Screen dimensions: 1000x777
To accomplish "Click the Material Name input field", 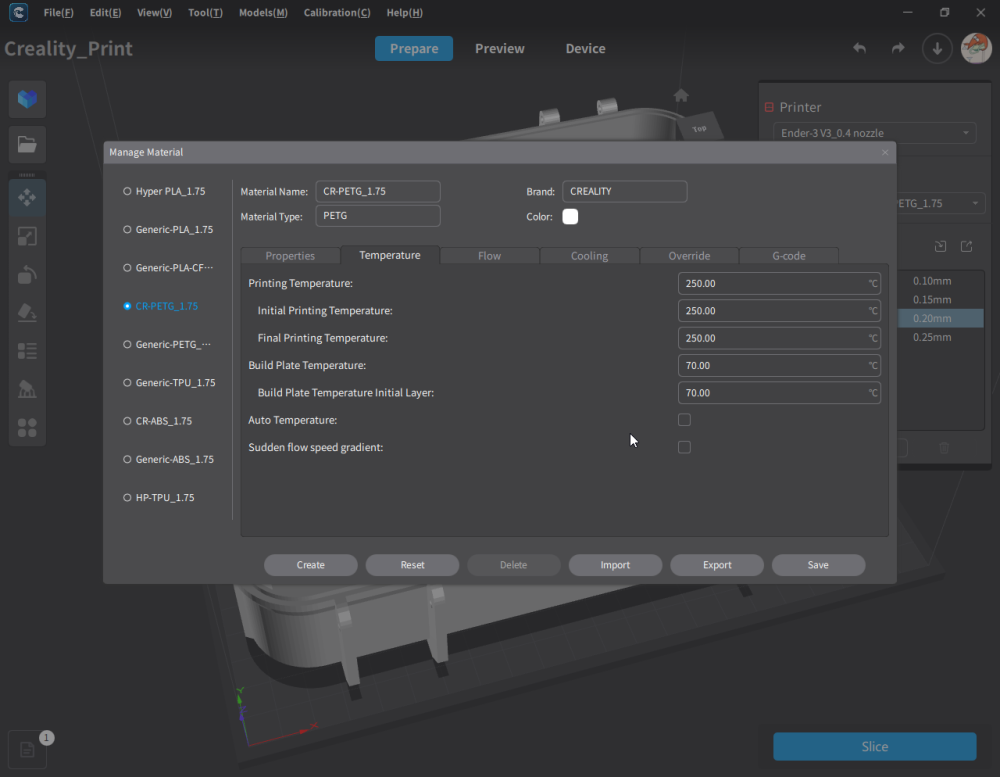I will pos(378,191).
